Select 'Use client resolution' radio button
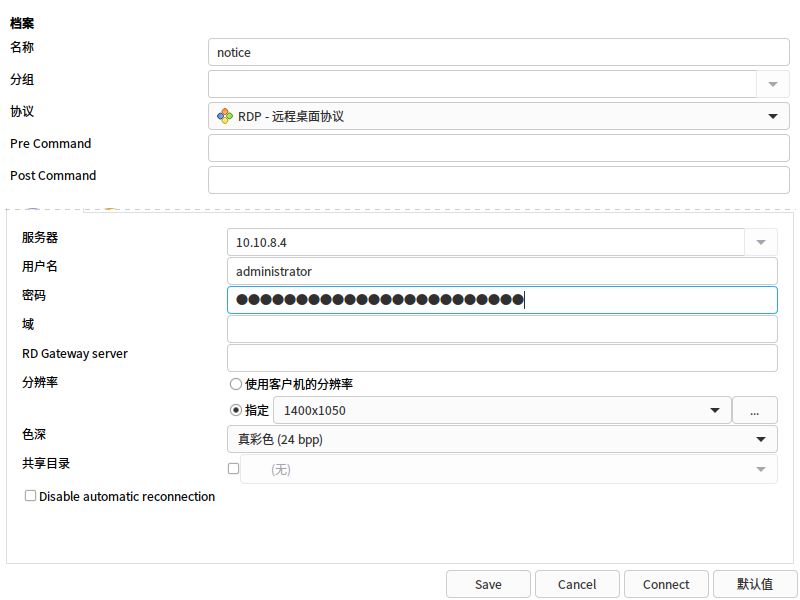This screenshot has width=800, height=600. pos(235,384)
